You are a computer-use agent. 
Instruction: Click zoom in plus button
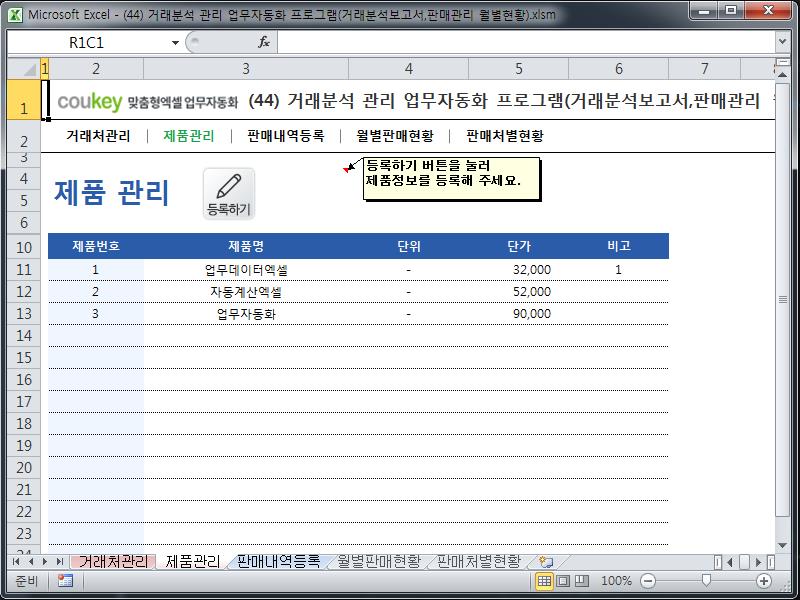(764, 581)
